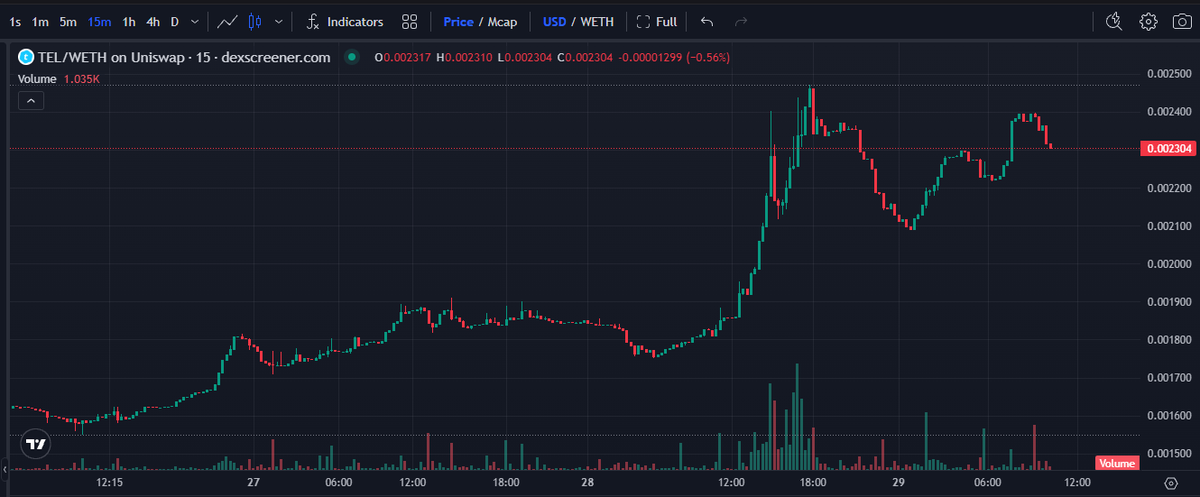Image resolution: width=1200 pixels, height=497 pixels.
Task: Select the candlestick chart style icon
Action: coord(255,21)
